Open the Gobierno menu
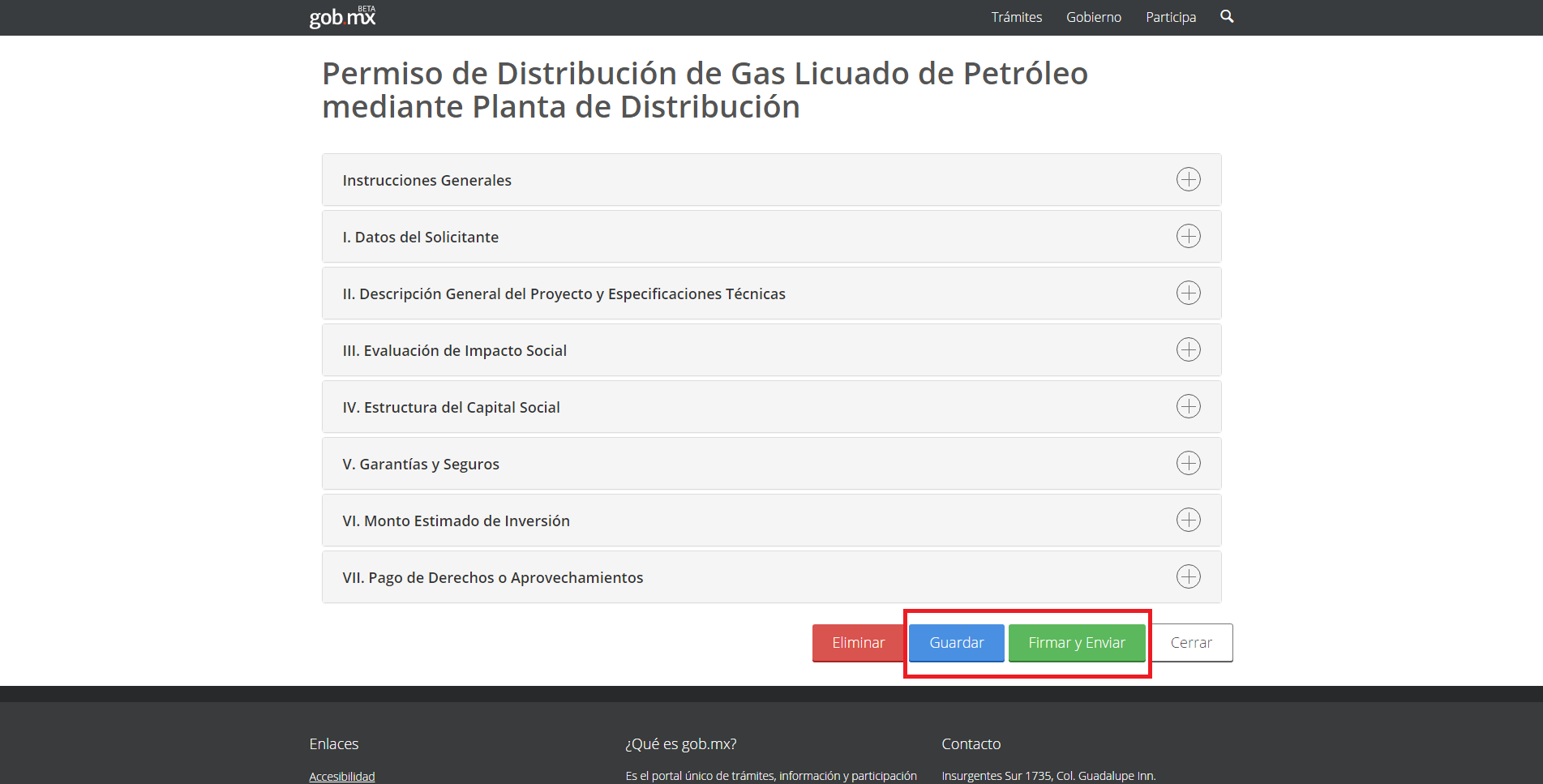The width and height of the screenshot is (1543, 784). (x=1093, y=17)
